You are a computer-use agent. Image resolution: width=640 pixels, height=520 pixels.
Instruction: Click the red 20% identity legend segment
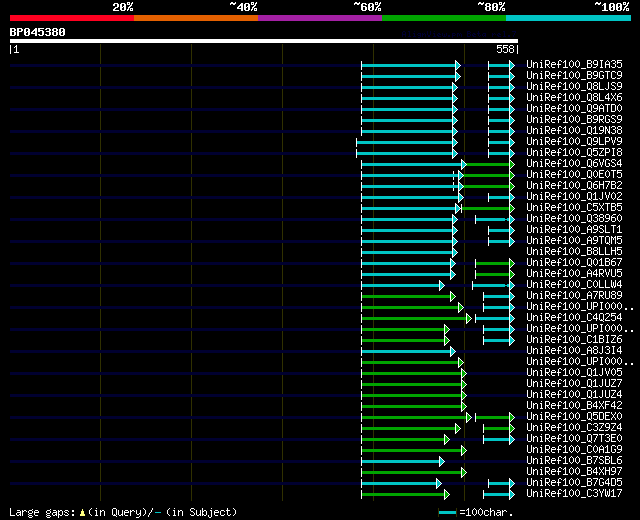tap(72, 18)
